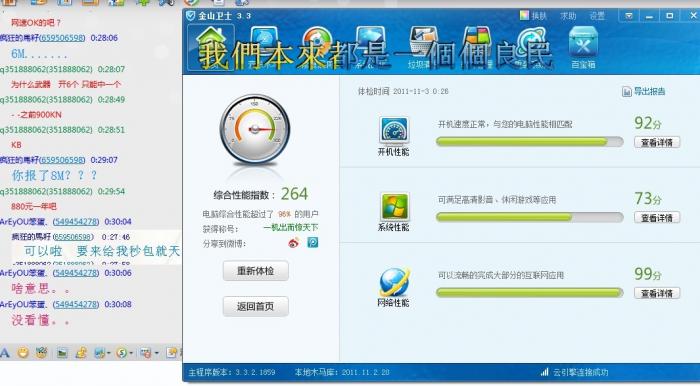
Task: Click the chat message 你报了8M？？？
Action: click(x=54, y=175)
